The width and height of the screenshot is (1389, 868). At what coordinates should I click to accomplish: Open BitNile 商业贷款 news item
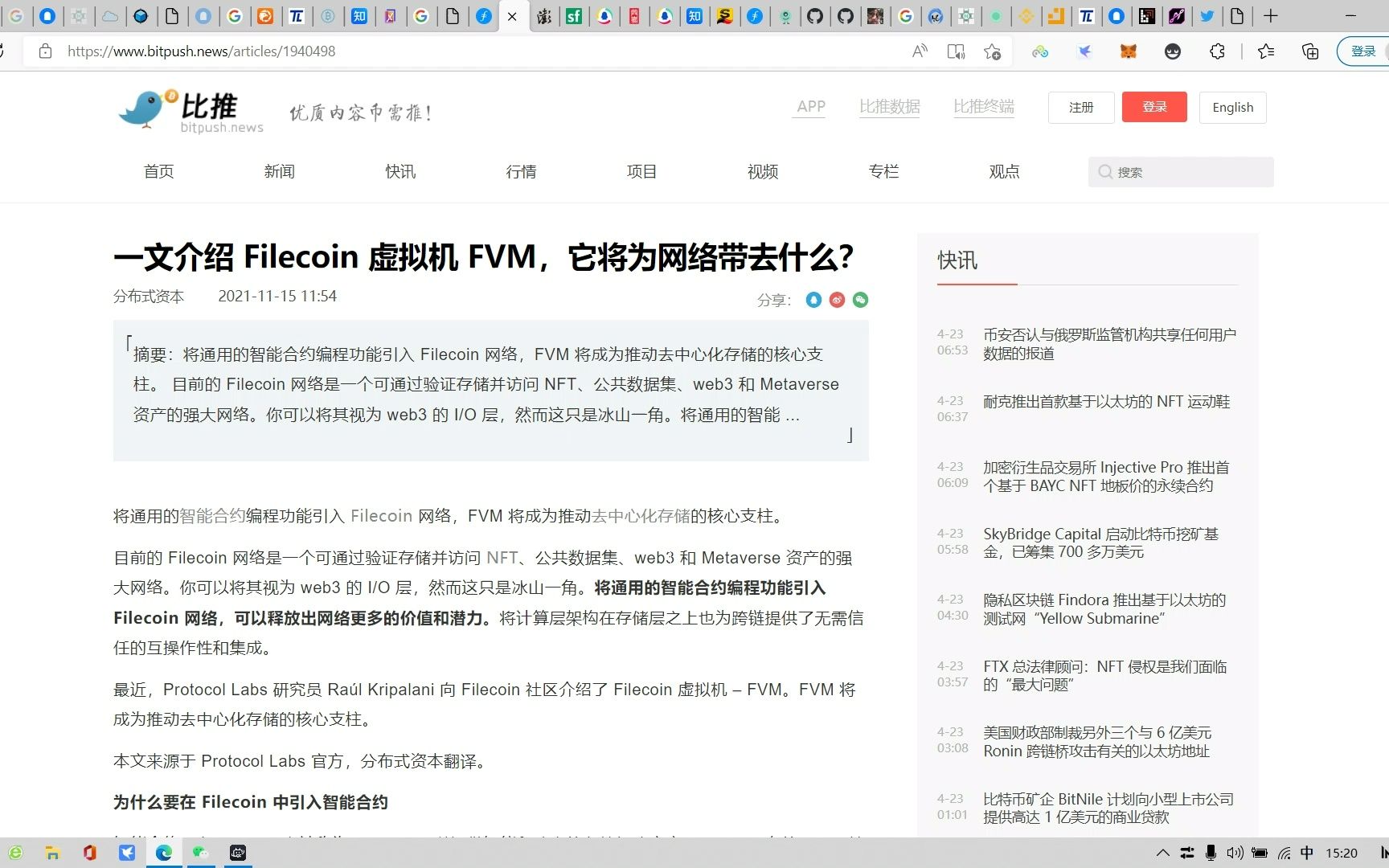click(x=1108, y=808)
